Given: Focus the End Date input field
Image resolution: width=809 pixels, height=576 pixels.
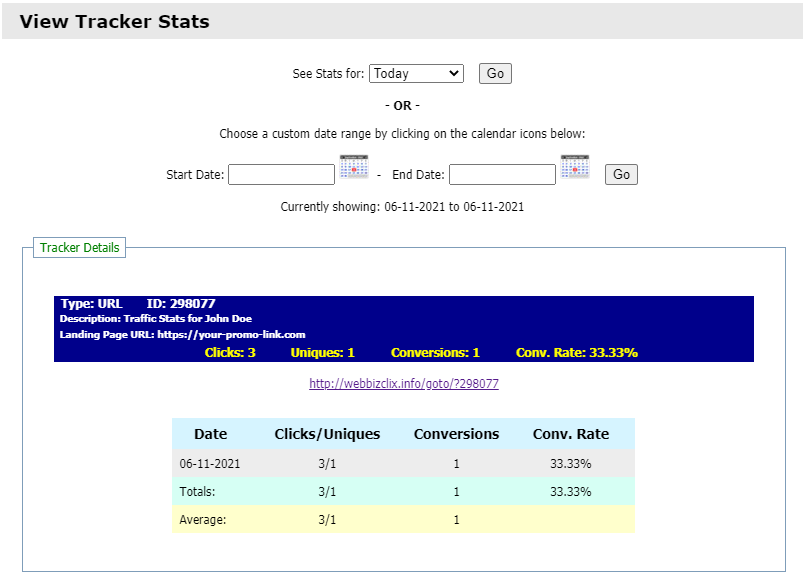Looking at the screenshot, I should tap(503, 174).
